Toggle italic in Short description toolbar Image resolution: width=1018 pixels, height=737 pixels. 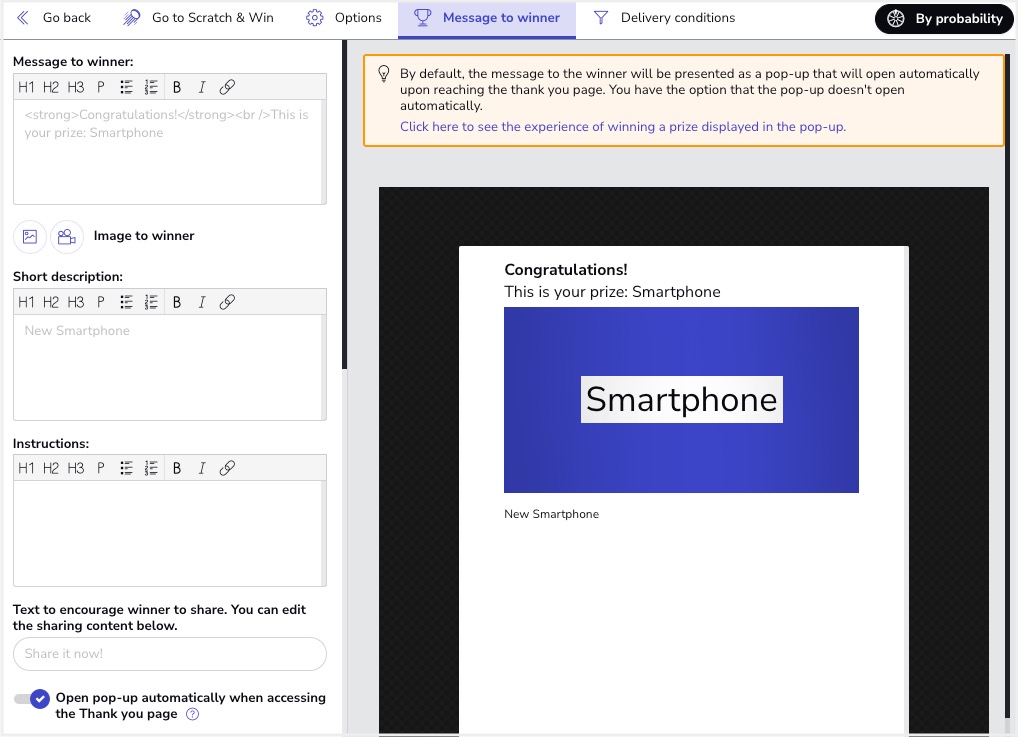point(202,302)
